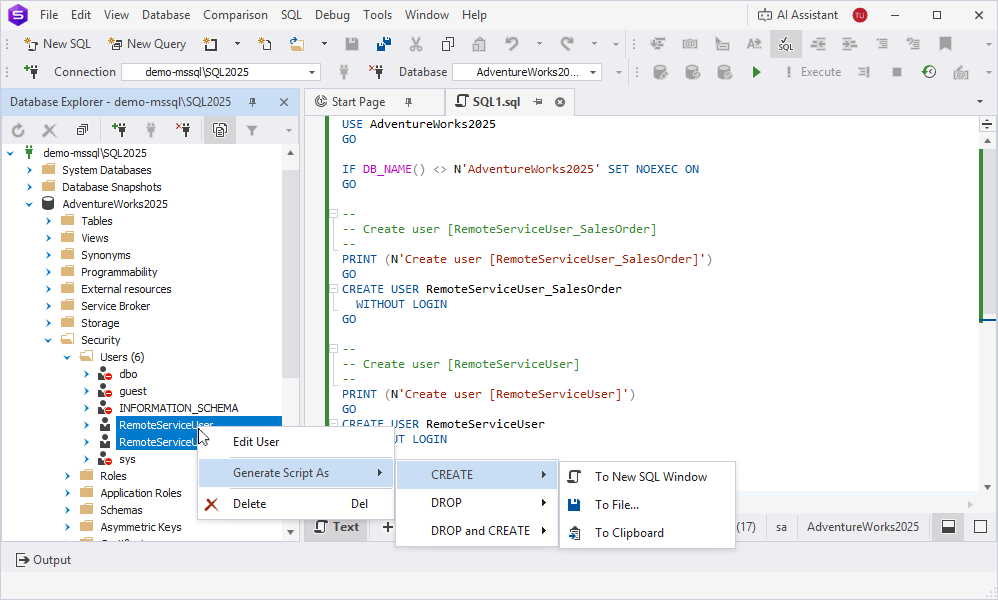
Task: Click the Cut scissors icon
Action: [416, 44]
